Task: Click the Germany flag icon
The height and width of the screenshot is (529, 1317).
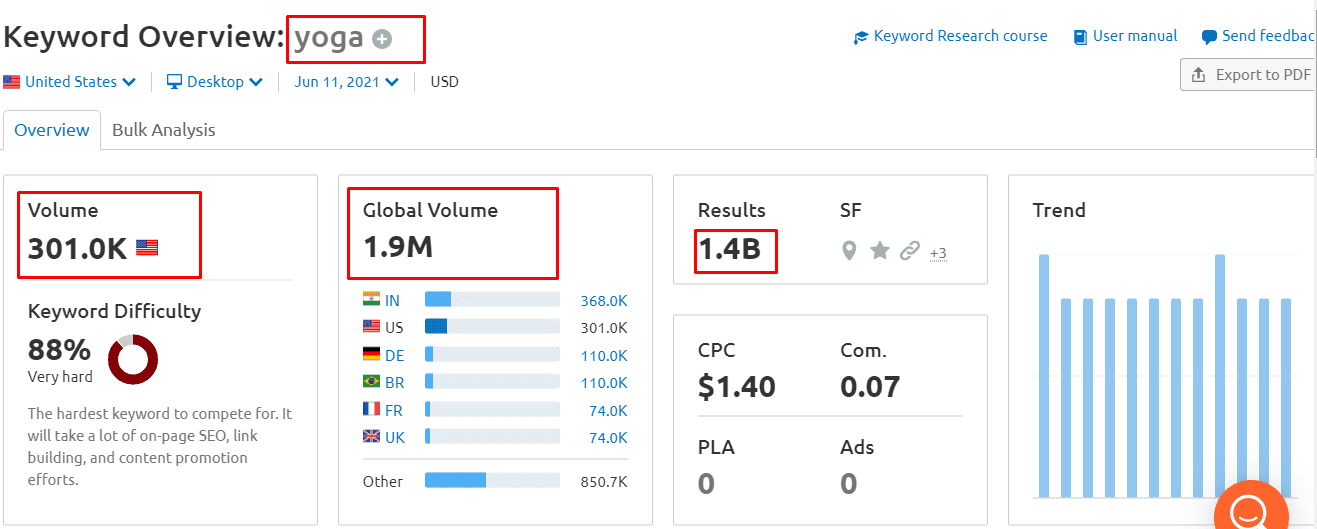Action: [x=371, y=354]
